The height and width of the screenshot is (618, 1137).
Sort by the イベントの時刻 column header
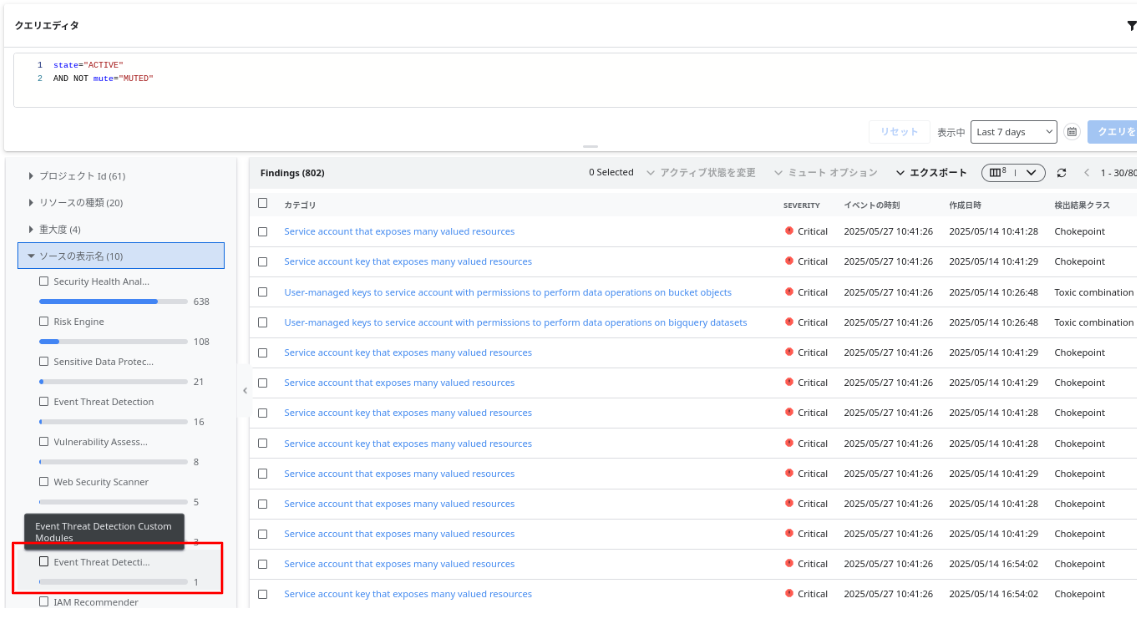(x=872, y=205)
